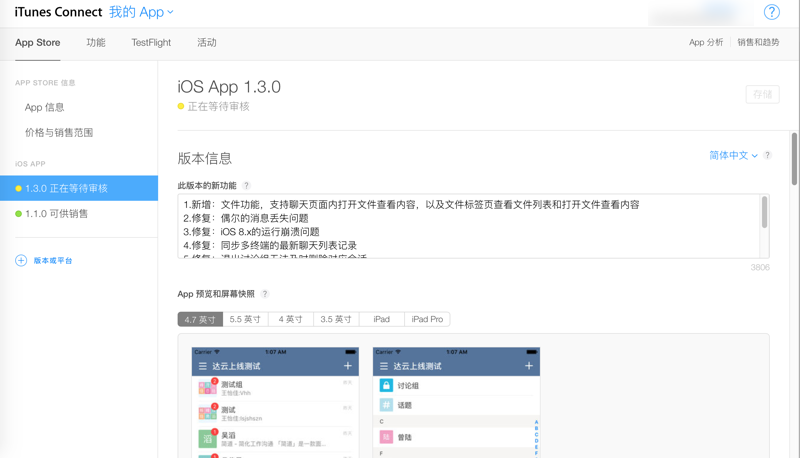Open the TestFlight tab

pyautogui.click(x=151, y=43)
